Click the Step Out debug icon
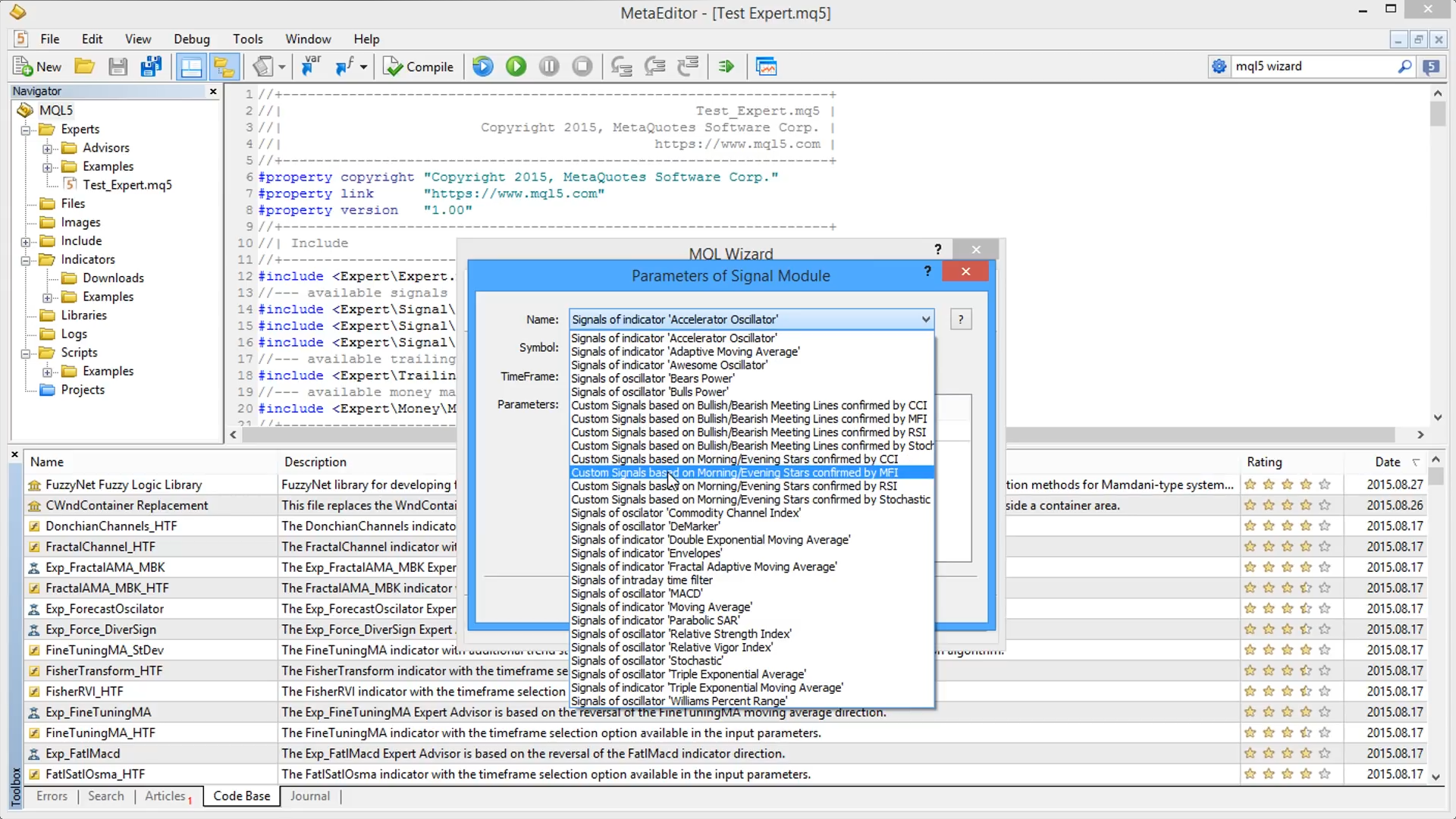This screenshot has height=819, width=1456. [688, 67]
